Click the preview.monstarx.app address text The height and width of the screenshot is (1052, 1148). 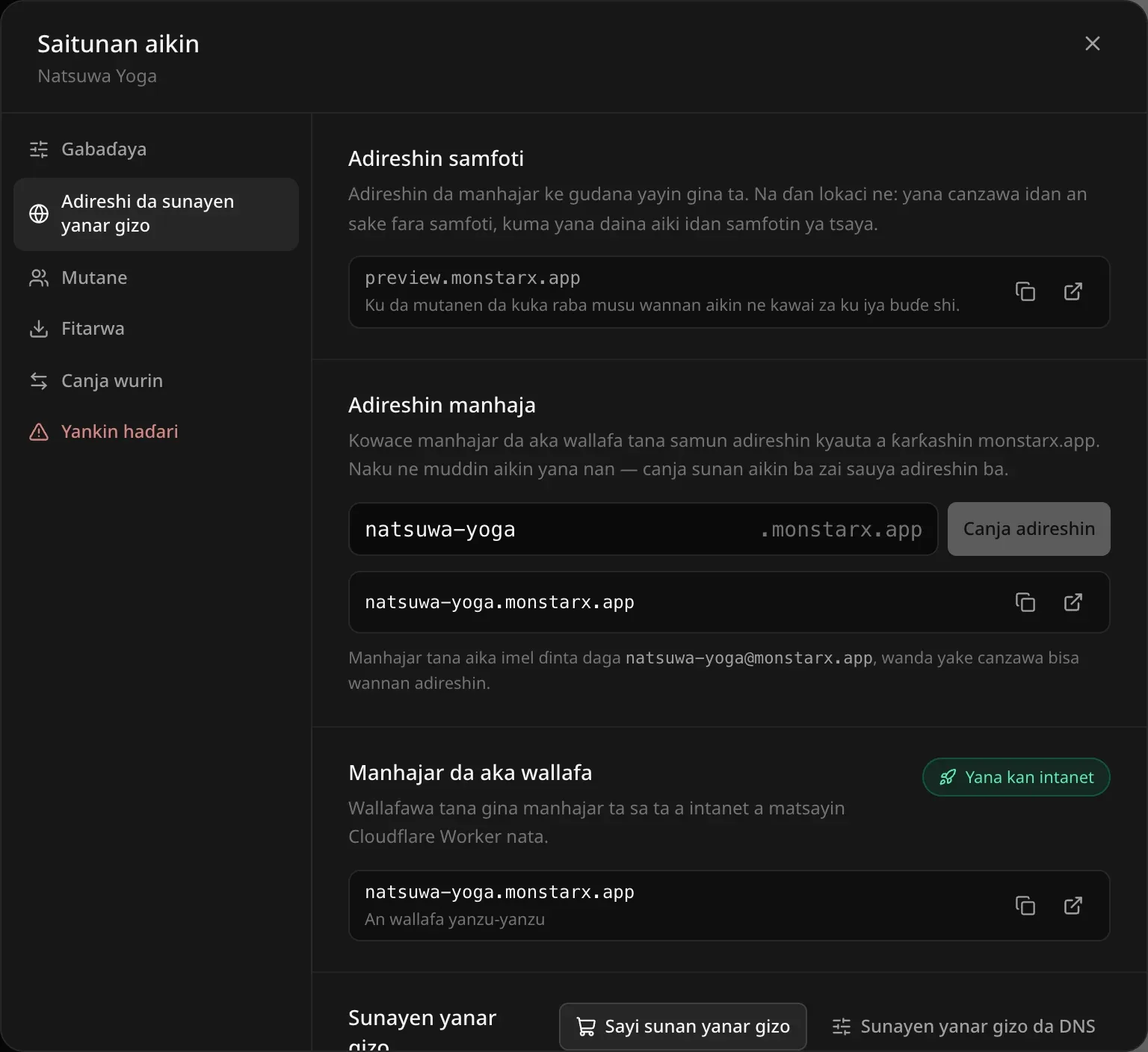click(472, 278)
